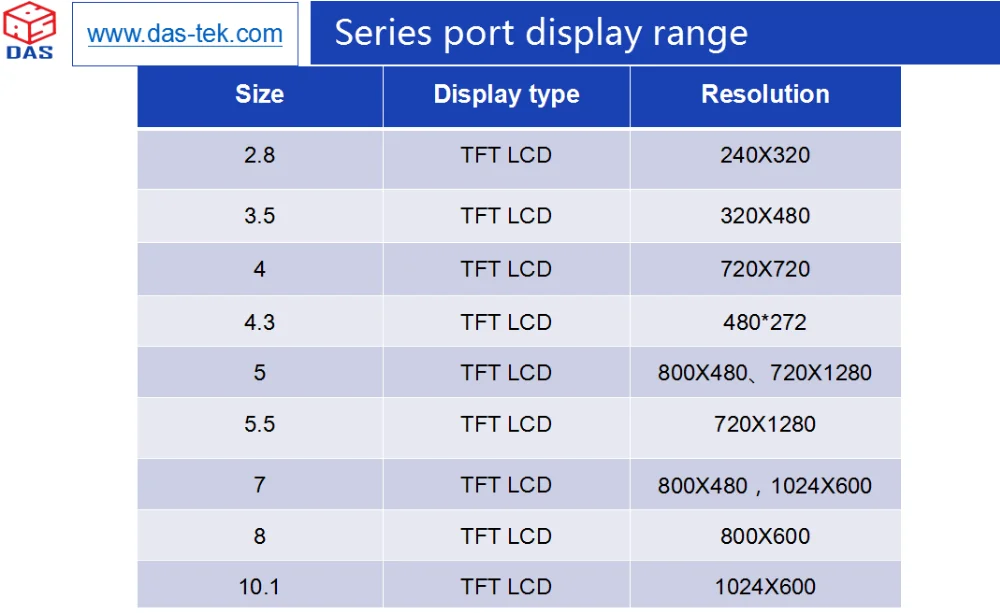This screenshot has width=1000, height=613.
Task: Click the 2.8 size cell
Action: (260, 158)
